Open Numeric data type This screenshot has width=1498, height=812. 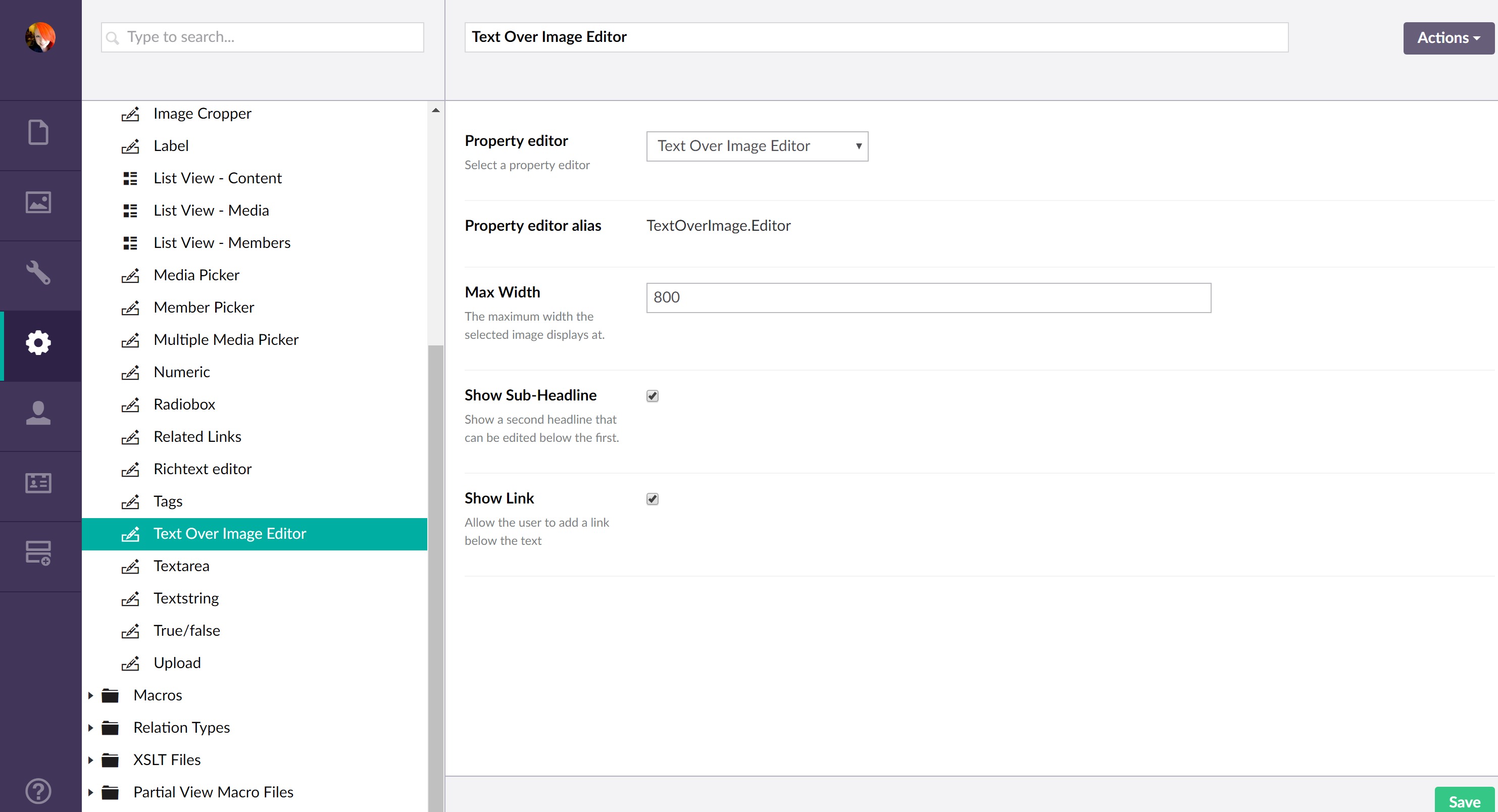pos(181,372)
